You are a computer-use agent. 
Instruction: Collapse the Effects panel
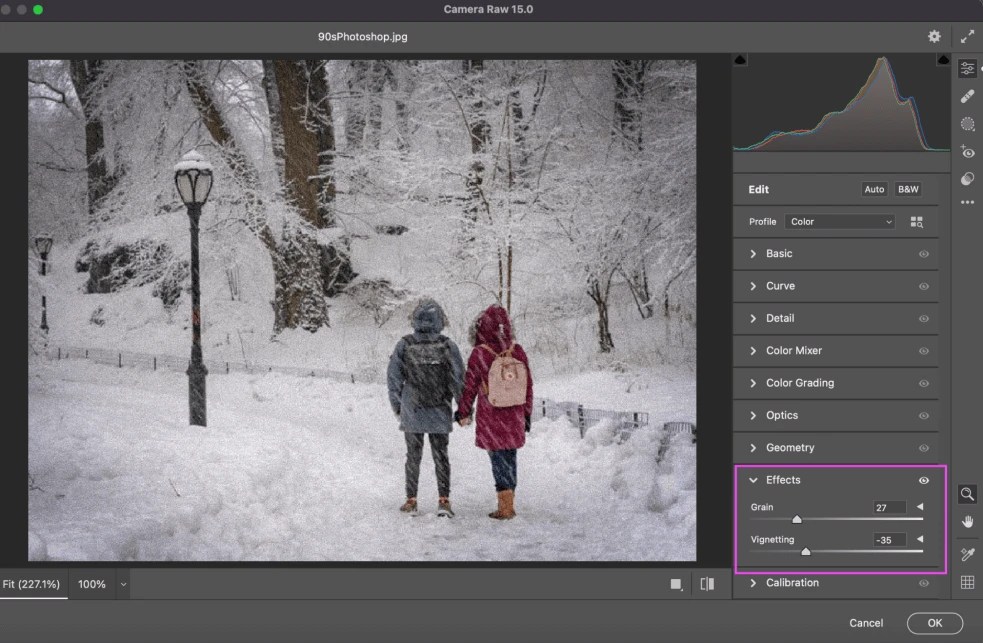pos(753,480)
